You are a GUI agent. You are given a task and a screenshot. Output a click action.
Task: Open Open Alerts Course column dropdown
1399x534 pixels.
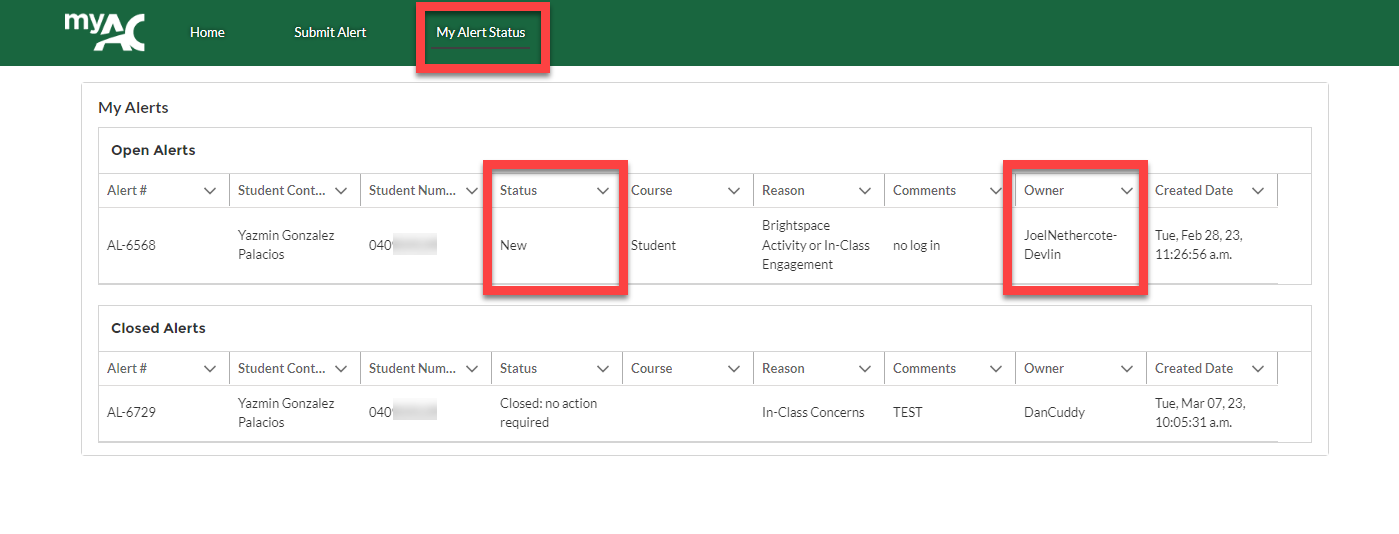coord(734,191)
